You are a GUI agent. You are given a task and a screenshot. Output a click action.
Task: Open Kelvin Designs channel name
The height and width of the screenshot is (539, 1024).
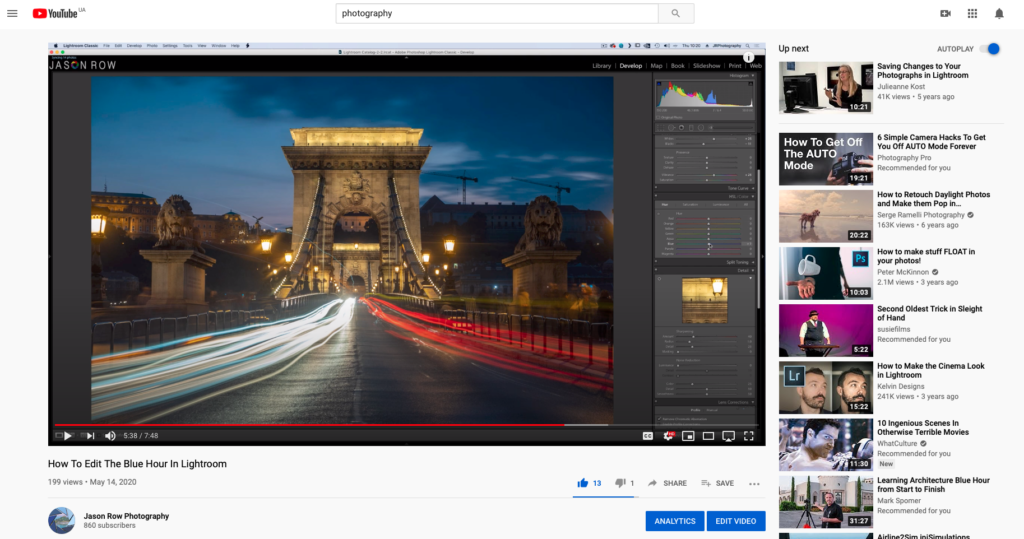pyautogui.click(x=901, y=386)
